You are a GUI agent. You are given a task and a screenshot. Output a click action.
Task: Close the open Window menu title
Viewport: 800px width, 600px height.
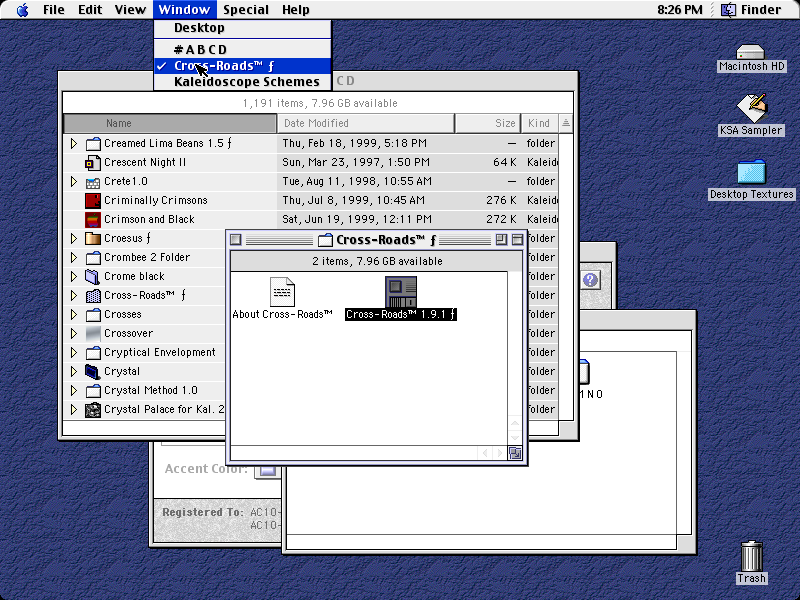(x=184, y=10)
